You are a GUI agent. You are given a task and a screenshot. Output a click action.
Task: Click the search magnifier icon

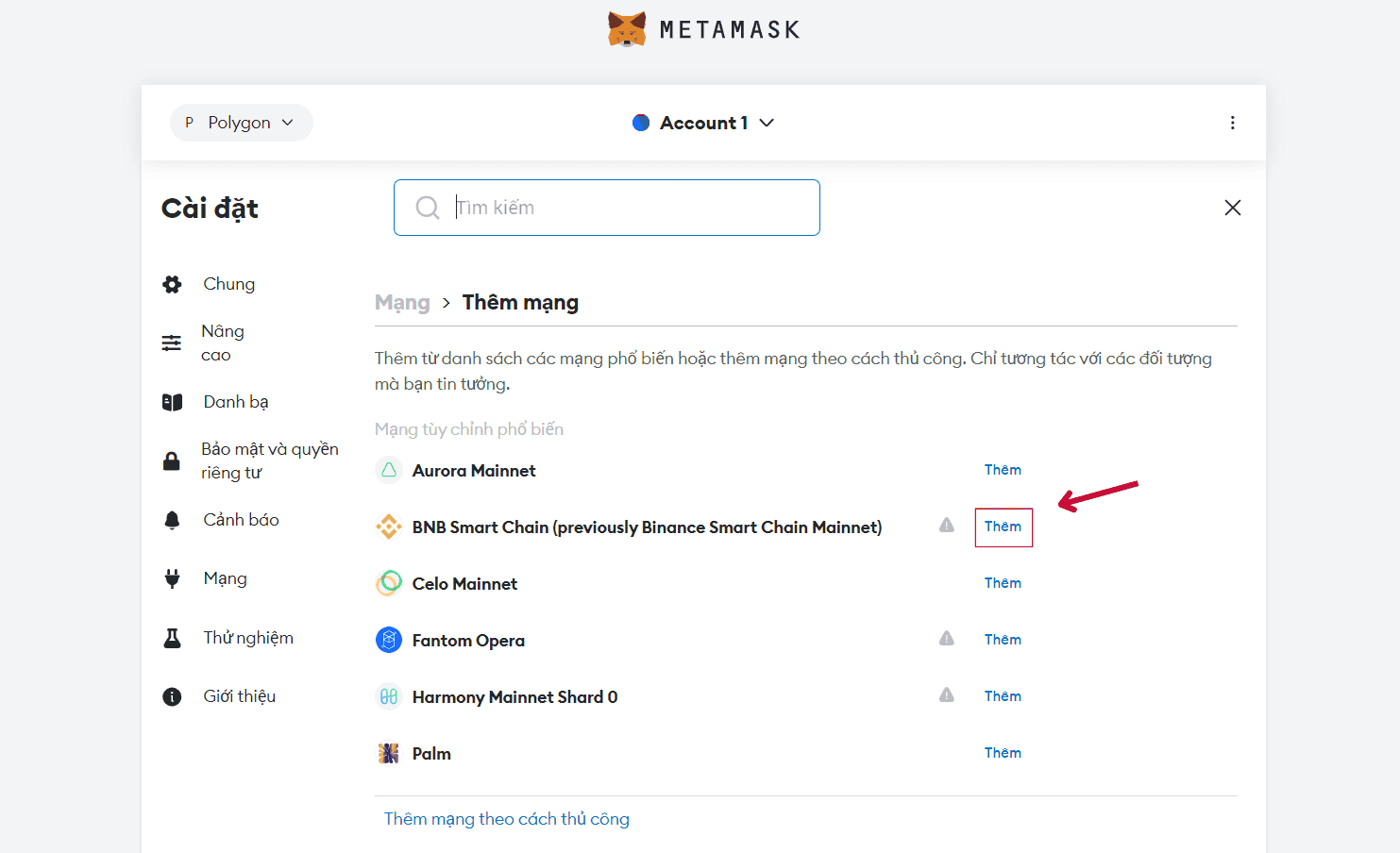(x=428, y=208)
